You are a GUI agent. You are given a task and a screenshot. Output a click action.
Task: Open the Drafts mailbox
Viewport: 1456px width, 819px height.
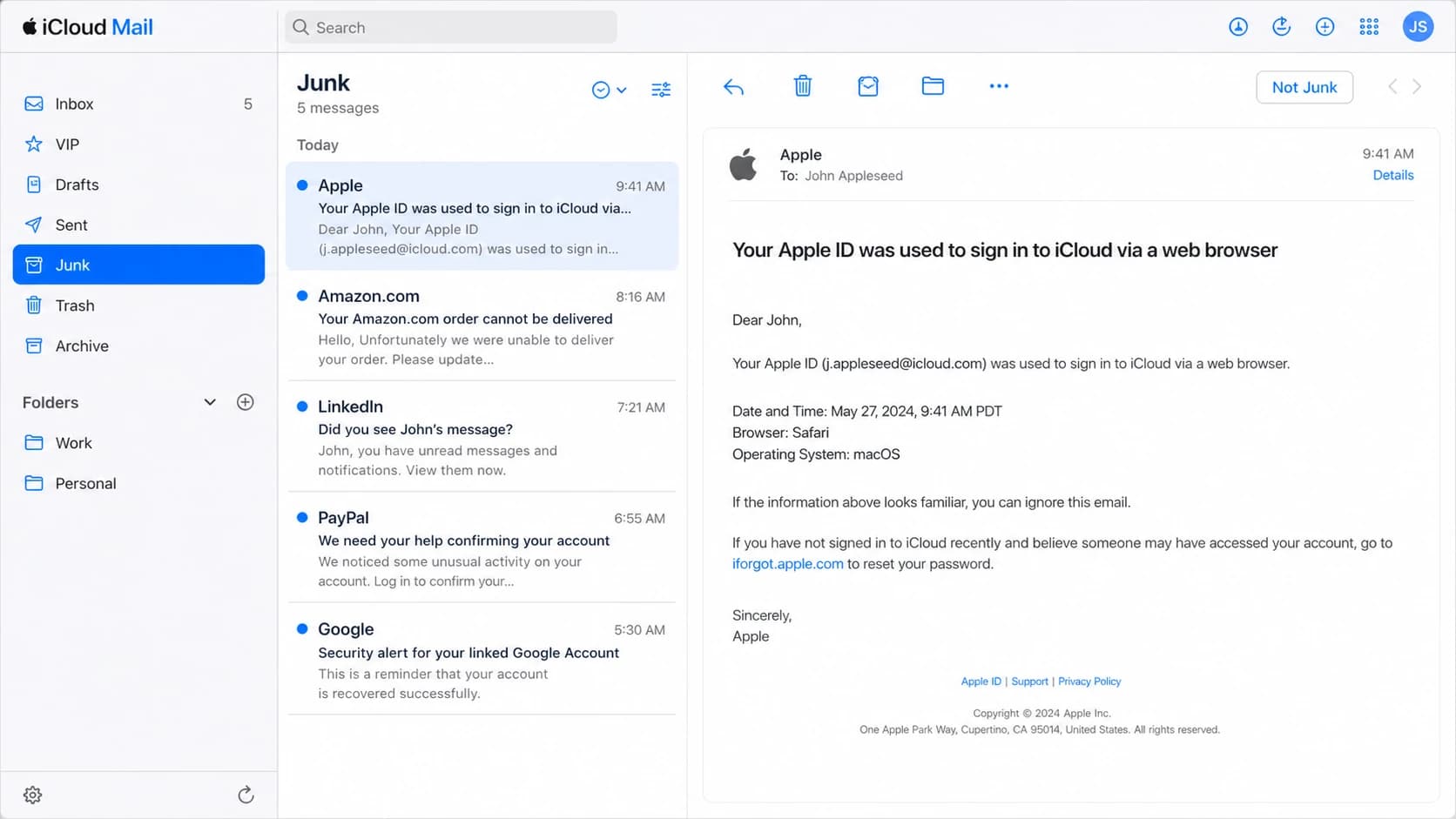click(x=138, y=185)
